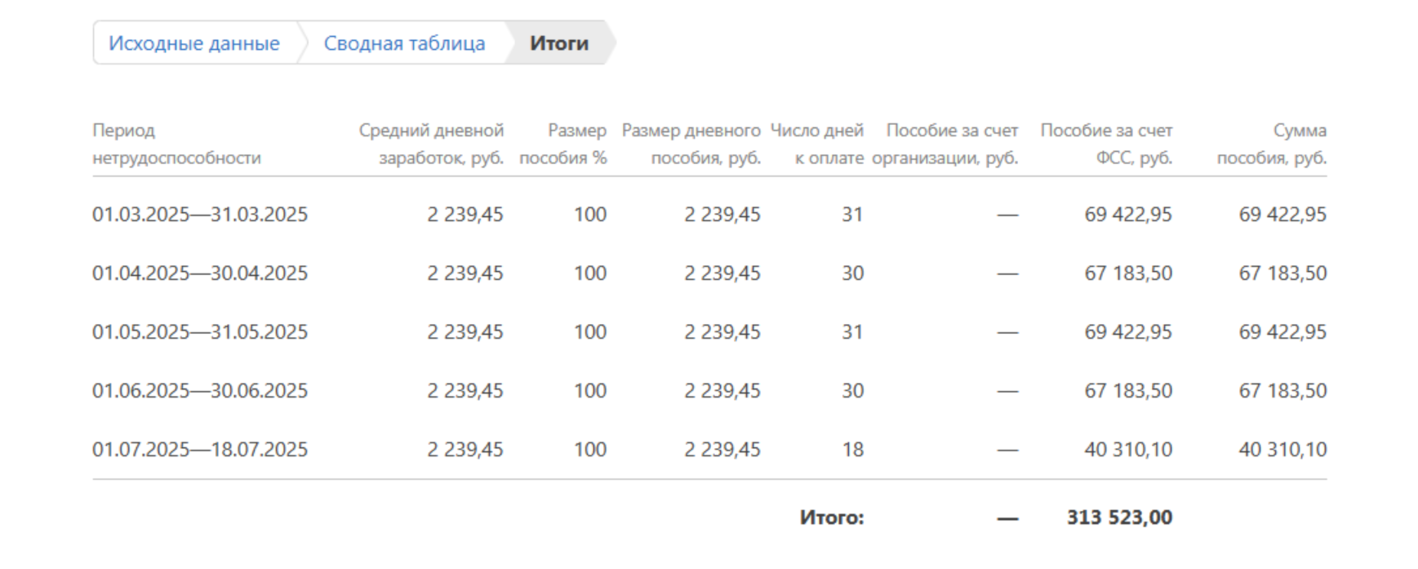Viewport: 1418px width, 569px height.
Task: Click the Средний дневной заработок column header
Action: pyautogui.click(x=431, y=144)
